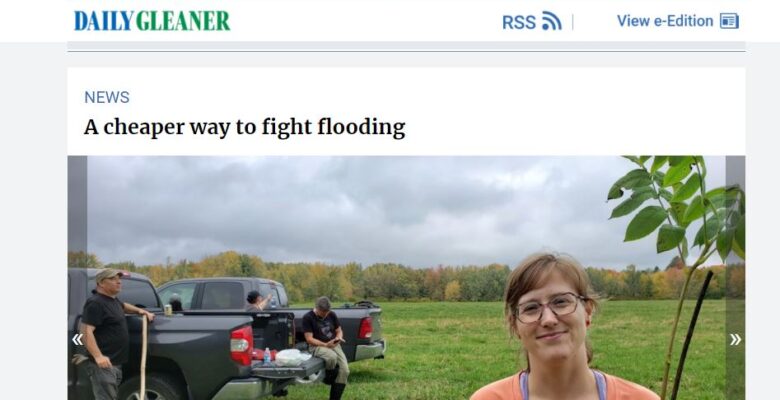Open the 'A cheaper way to fight flooding' headline

[244, 127]
